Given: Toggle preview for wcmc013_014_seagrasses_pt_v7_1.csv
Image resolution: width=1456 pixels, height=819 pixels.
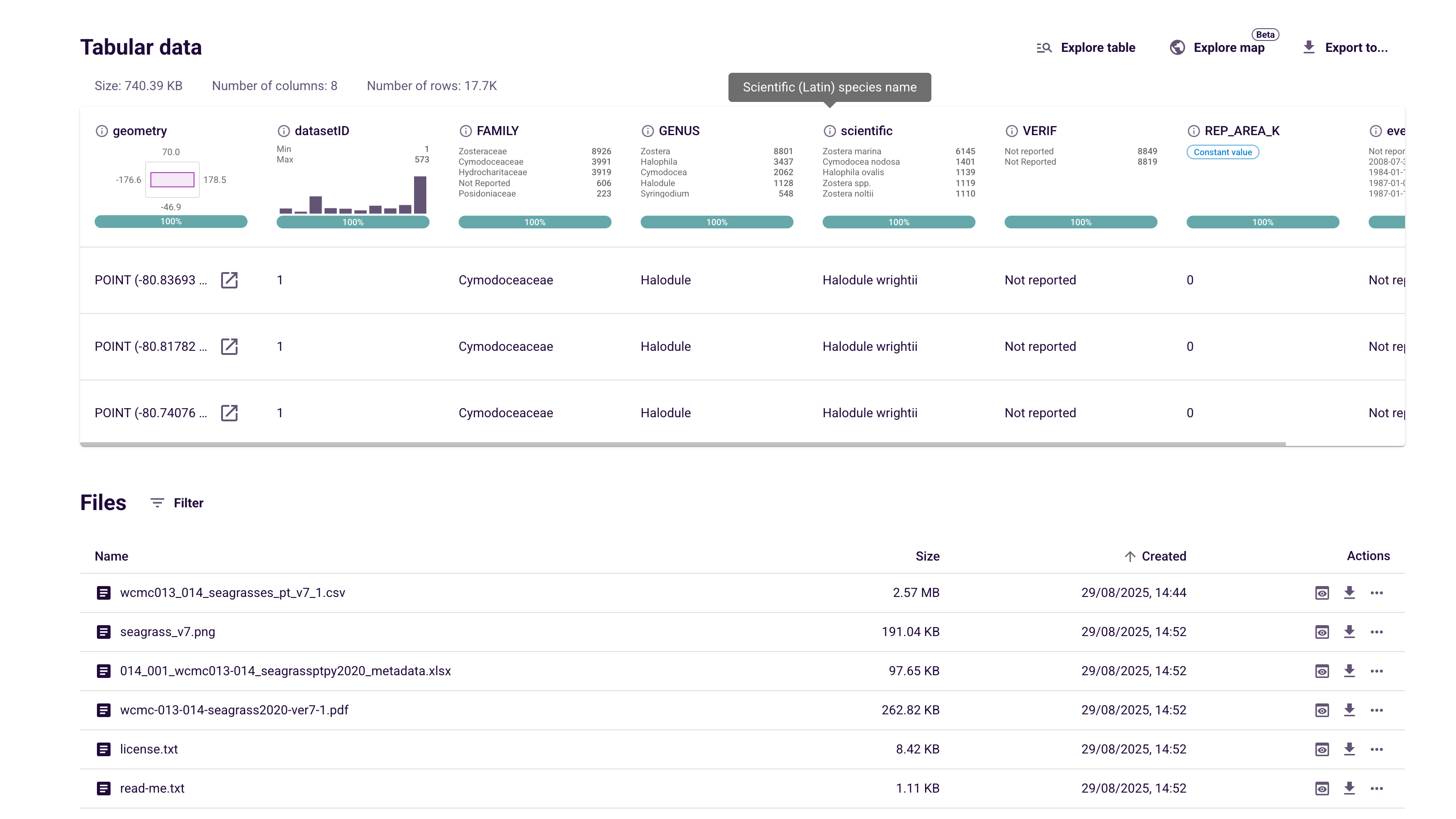Looking at the screenshot, I should click(x=1322, y=592).
